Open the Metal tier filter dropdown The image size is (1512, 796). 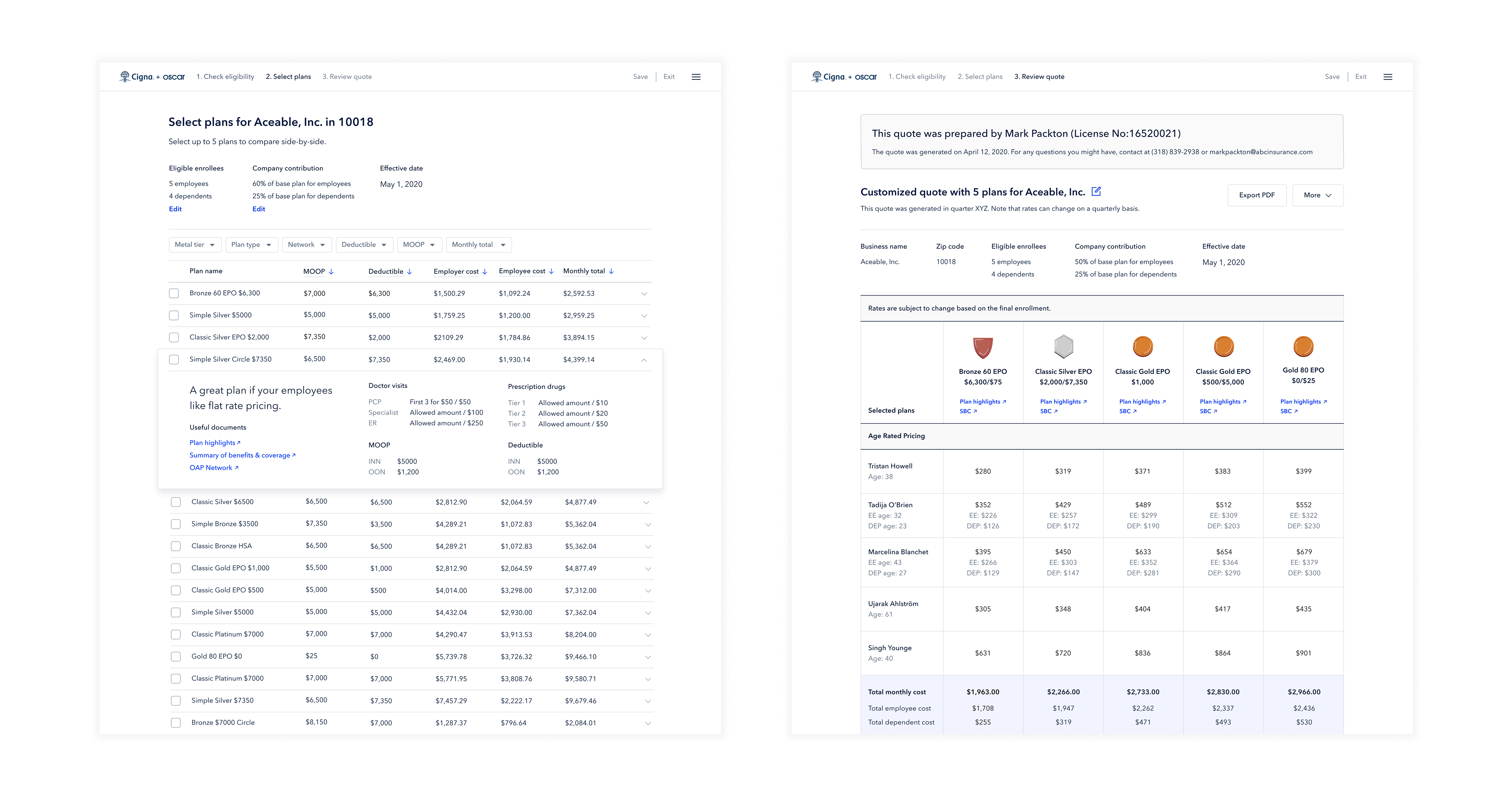pyautogui.click(x=195, y=245)
